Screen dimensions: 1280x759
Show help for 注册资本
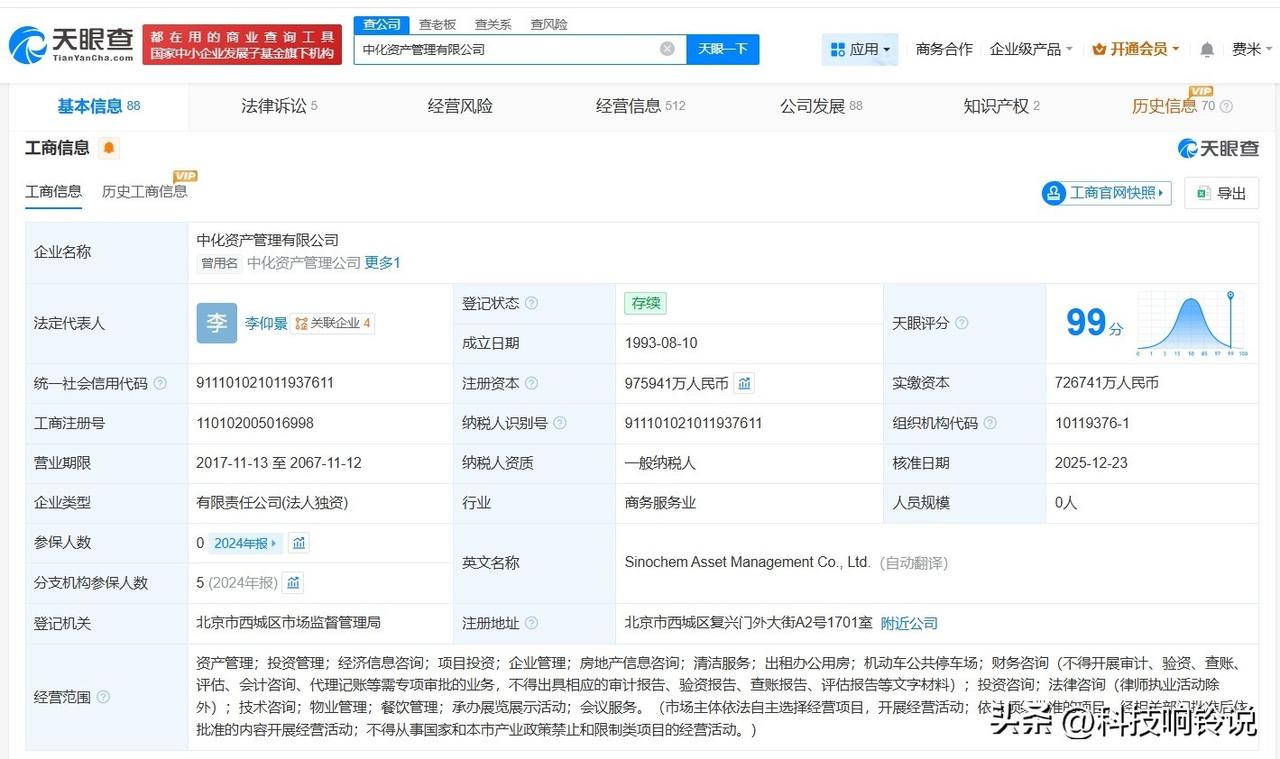531,383
